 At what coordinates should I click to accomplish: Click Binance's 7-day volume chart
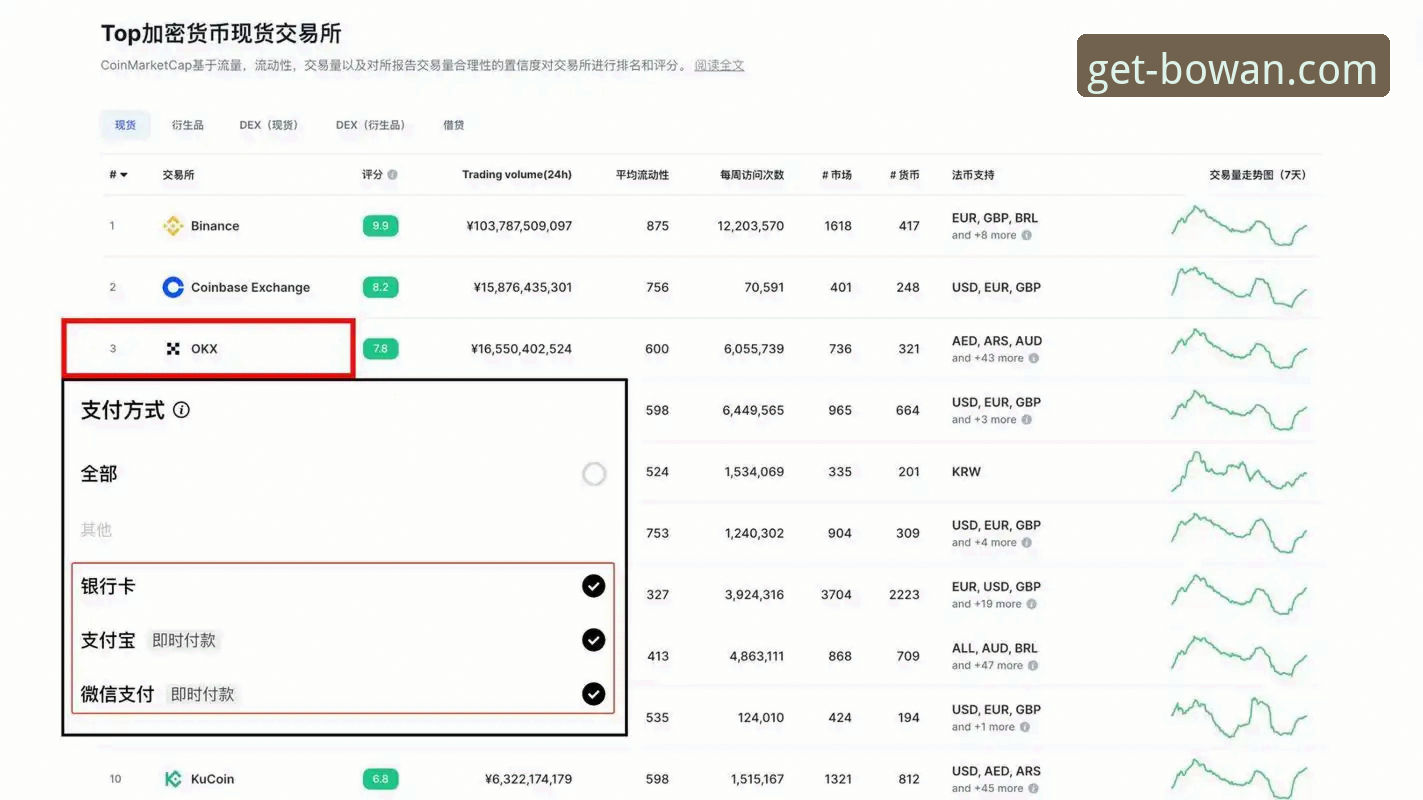[1239, 226]
